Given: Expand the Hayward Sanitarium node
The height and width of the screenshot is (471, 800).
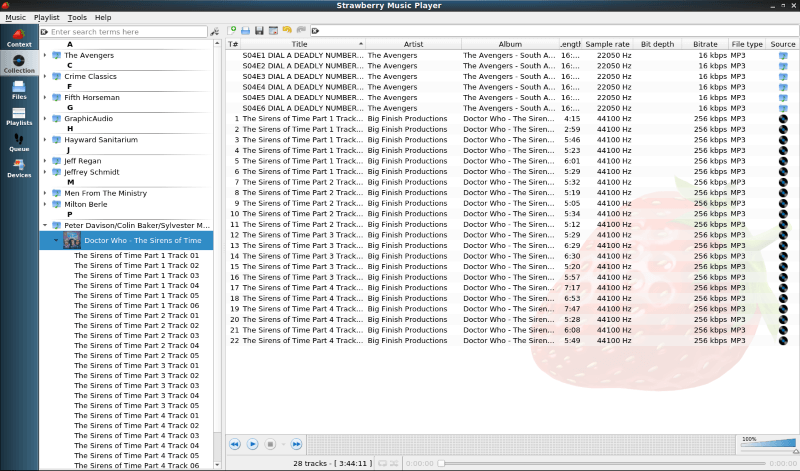Looking at the screenshot, I should tap(45, 139).
